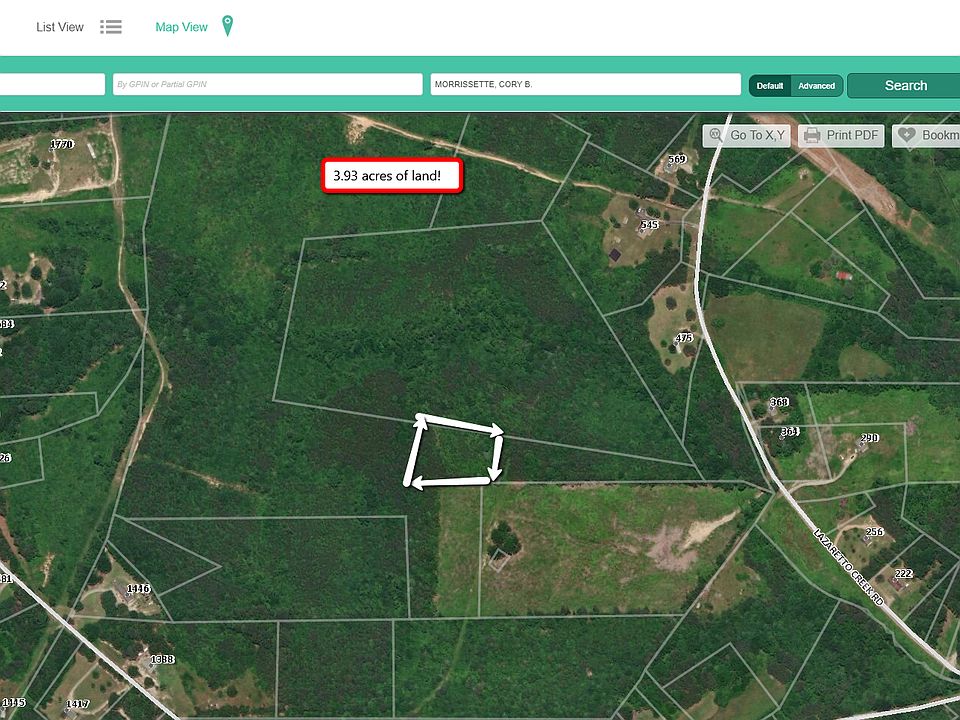Switch to Map View

point(181,27)
